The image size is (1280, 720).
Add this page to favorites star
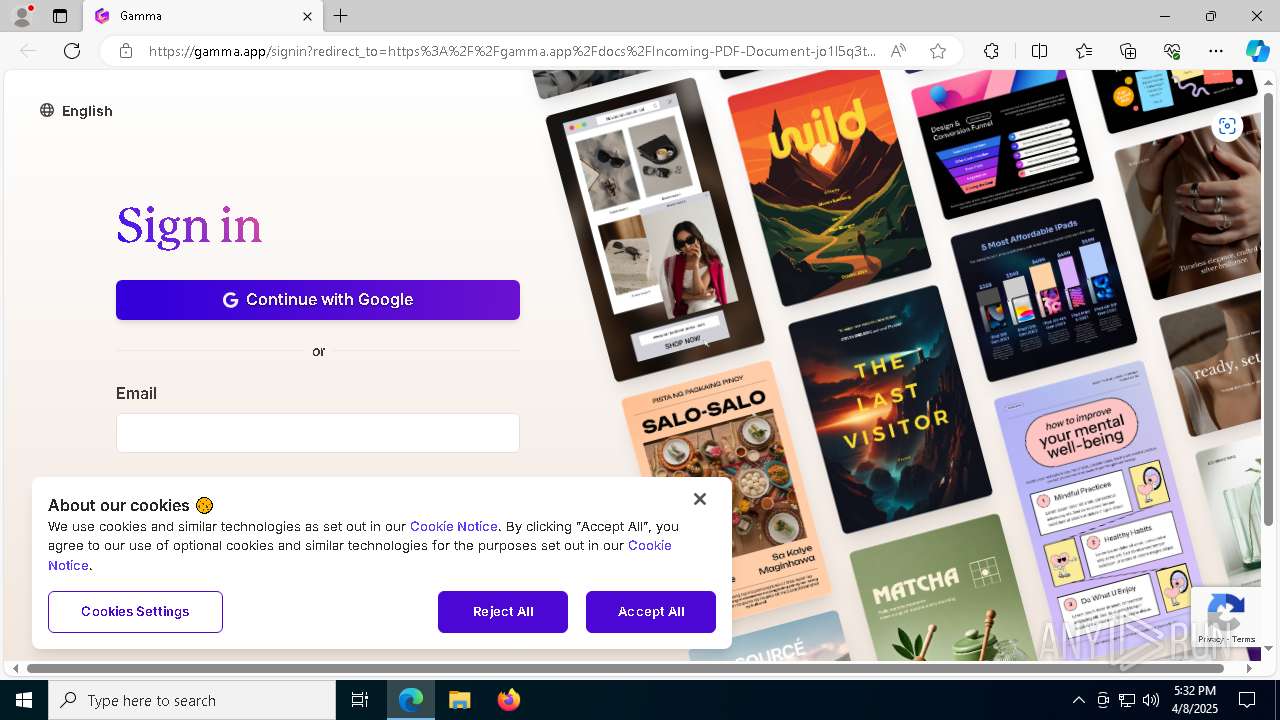tap(938, 51)
